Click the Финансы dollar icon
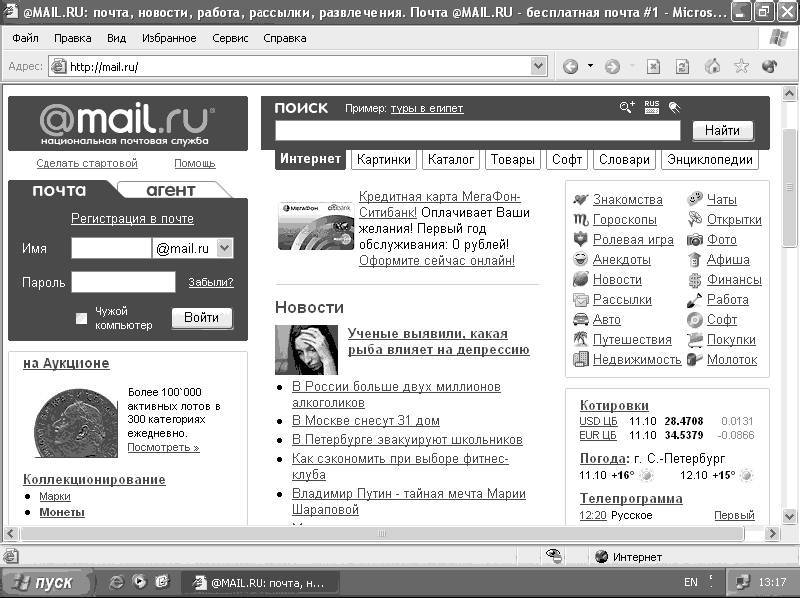The width and height of the screenshot is (800, 598). click(695, 280)
